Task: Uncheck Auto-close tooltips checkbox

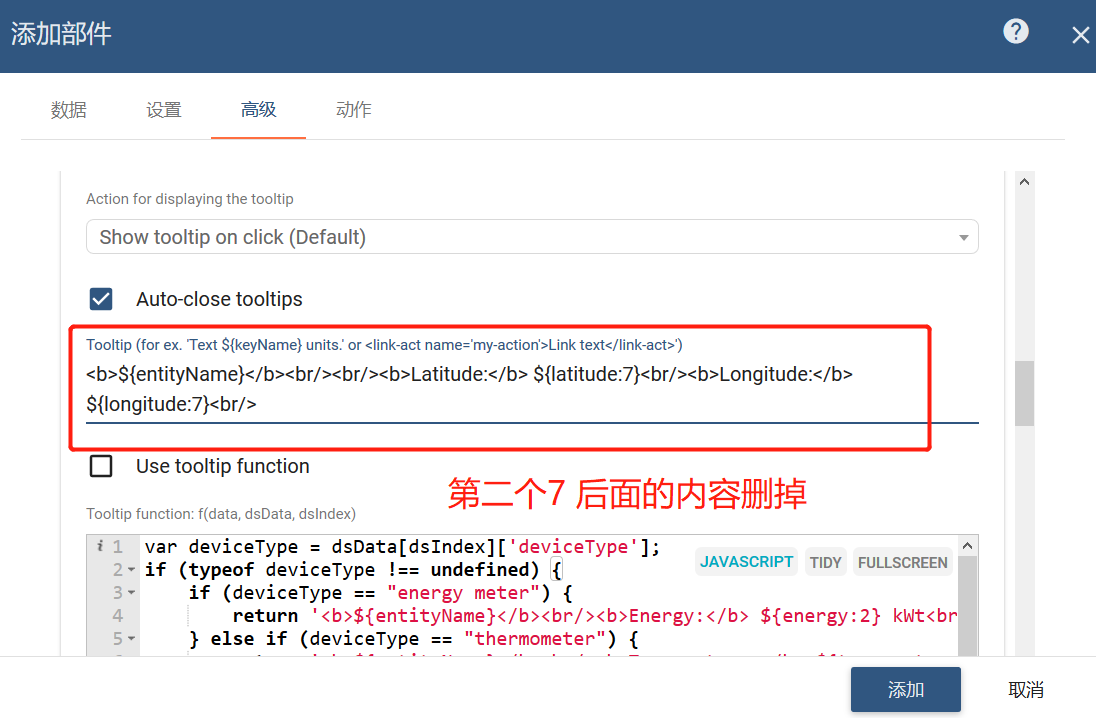Action: 101,299
